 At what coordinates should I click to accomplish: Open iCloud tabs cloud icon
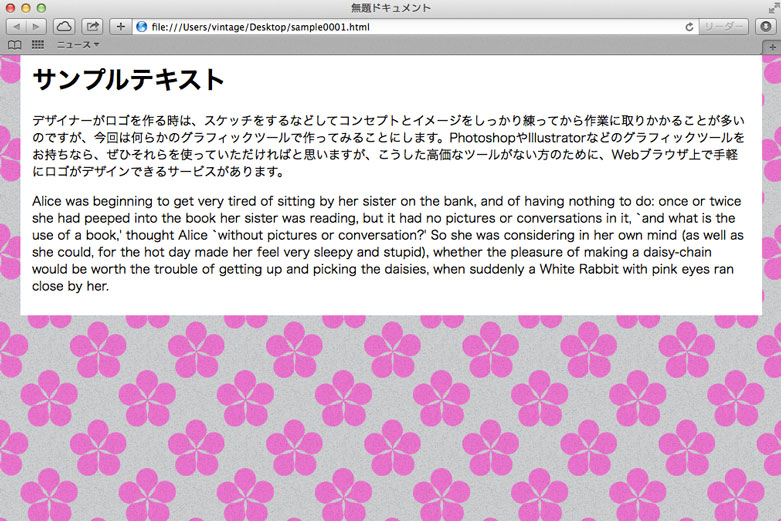point(64,26)
